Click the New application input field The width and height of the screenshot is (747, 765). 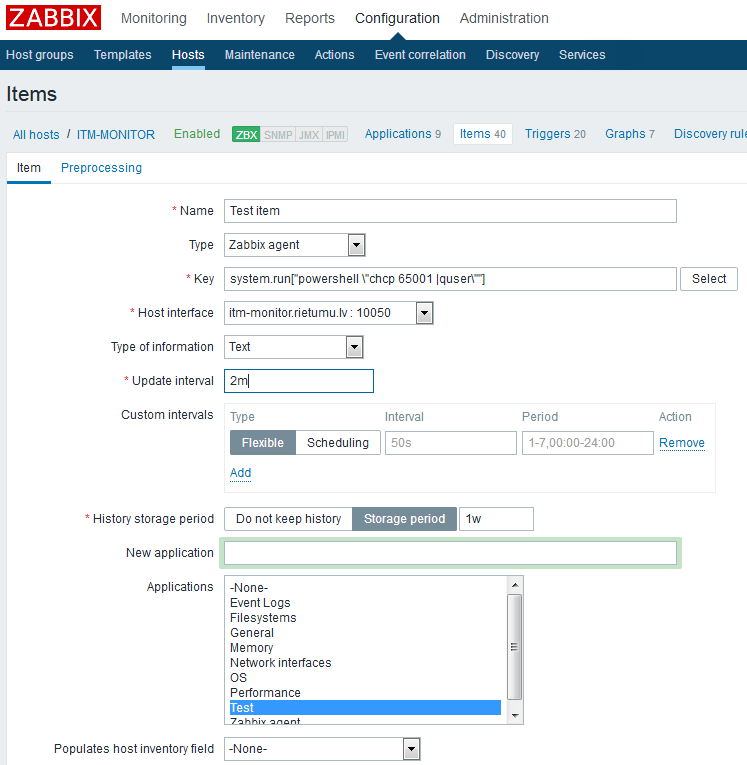coord(450,553)
